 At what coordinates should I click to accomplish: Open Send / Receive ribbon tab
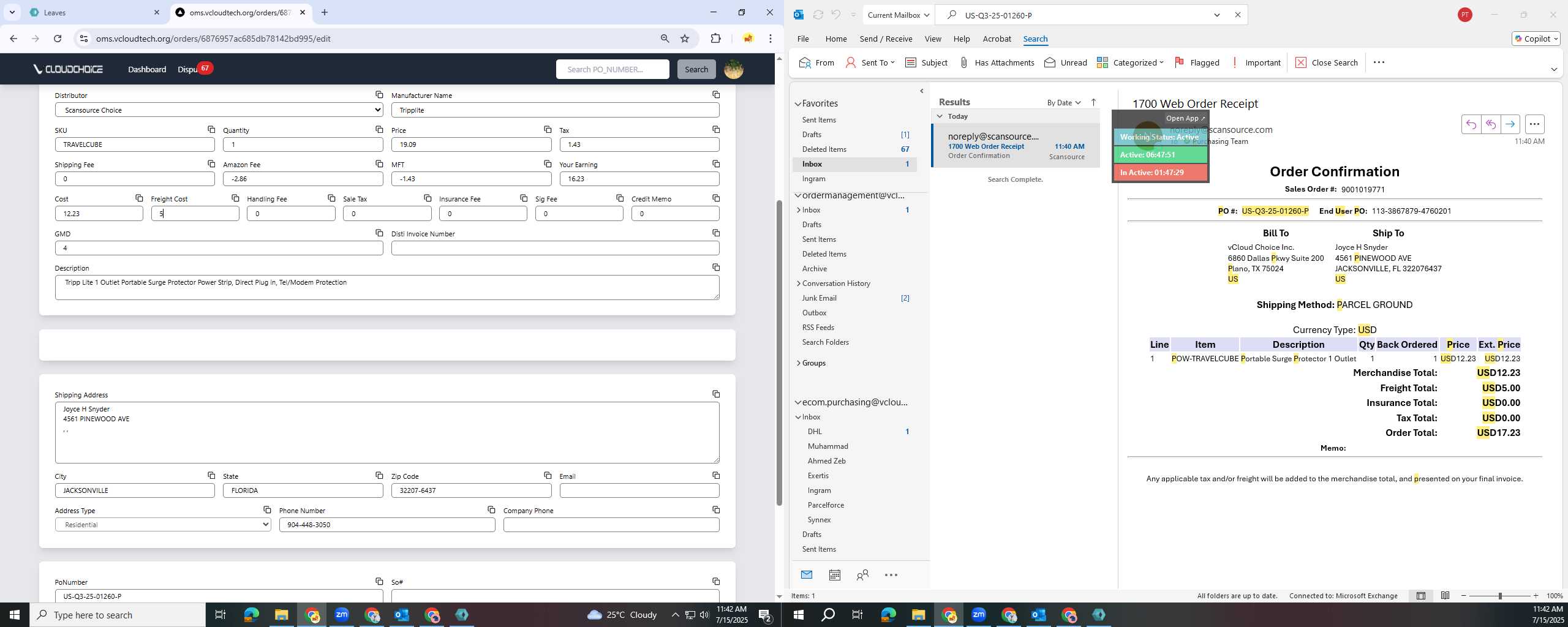coord(886,39)
